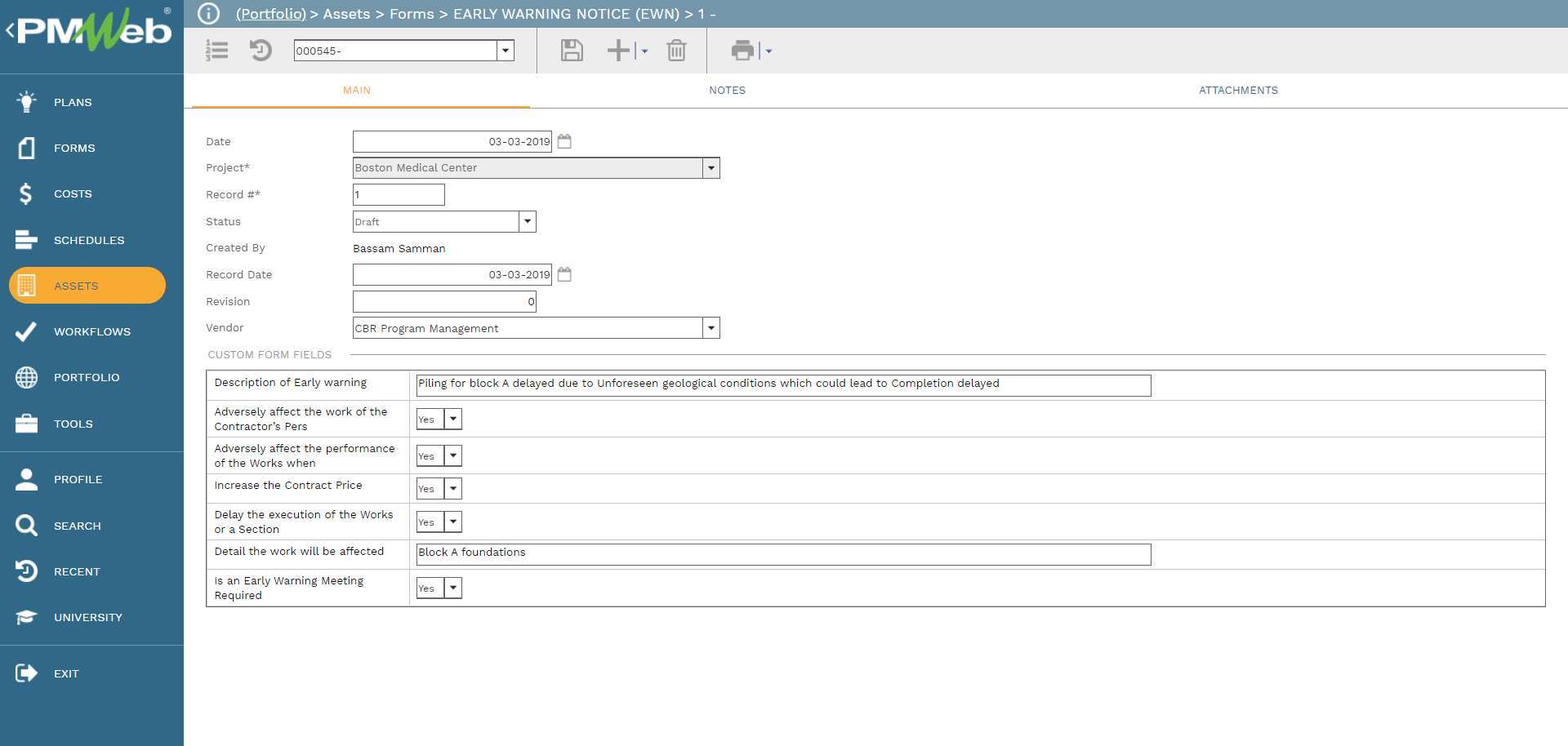The width and height of the screenshot is (1568, 746).
Task: Click the Schedules bars icon
Action: pos(26,240)
